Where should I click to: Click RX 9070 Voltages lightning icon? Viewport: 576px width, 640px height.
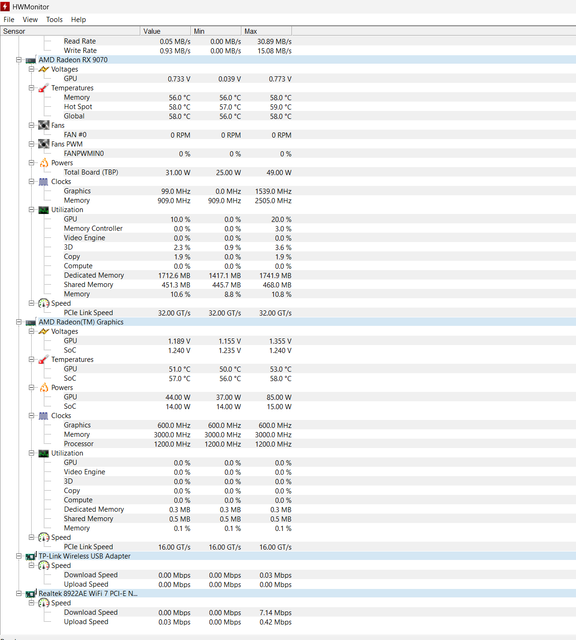point(43,69)
